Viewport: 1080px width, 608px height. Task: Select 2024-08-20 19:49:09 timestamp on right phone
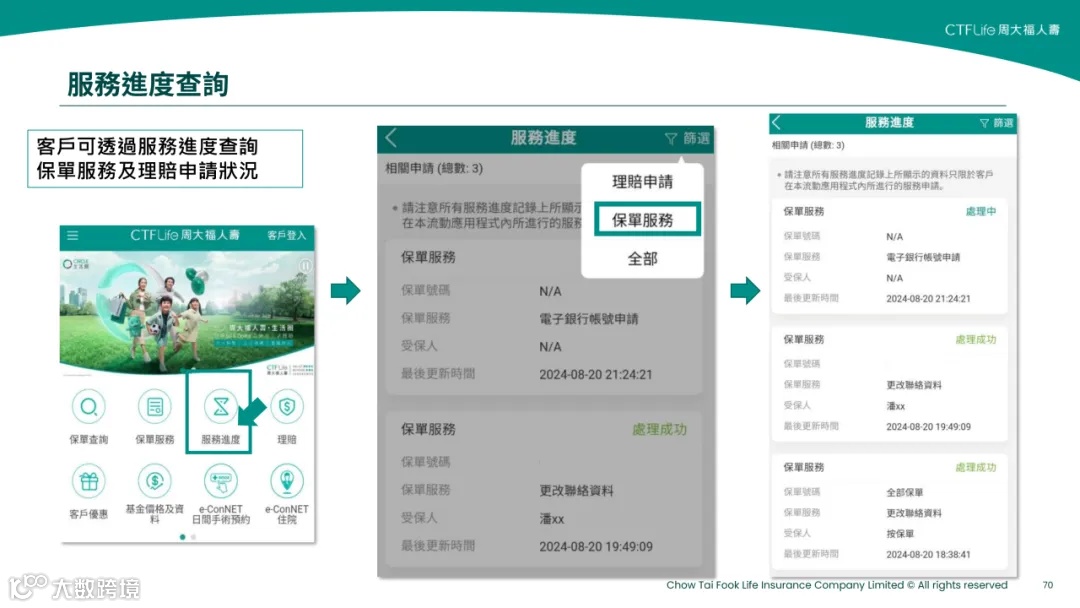(928, 427)
